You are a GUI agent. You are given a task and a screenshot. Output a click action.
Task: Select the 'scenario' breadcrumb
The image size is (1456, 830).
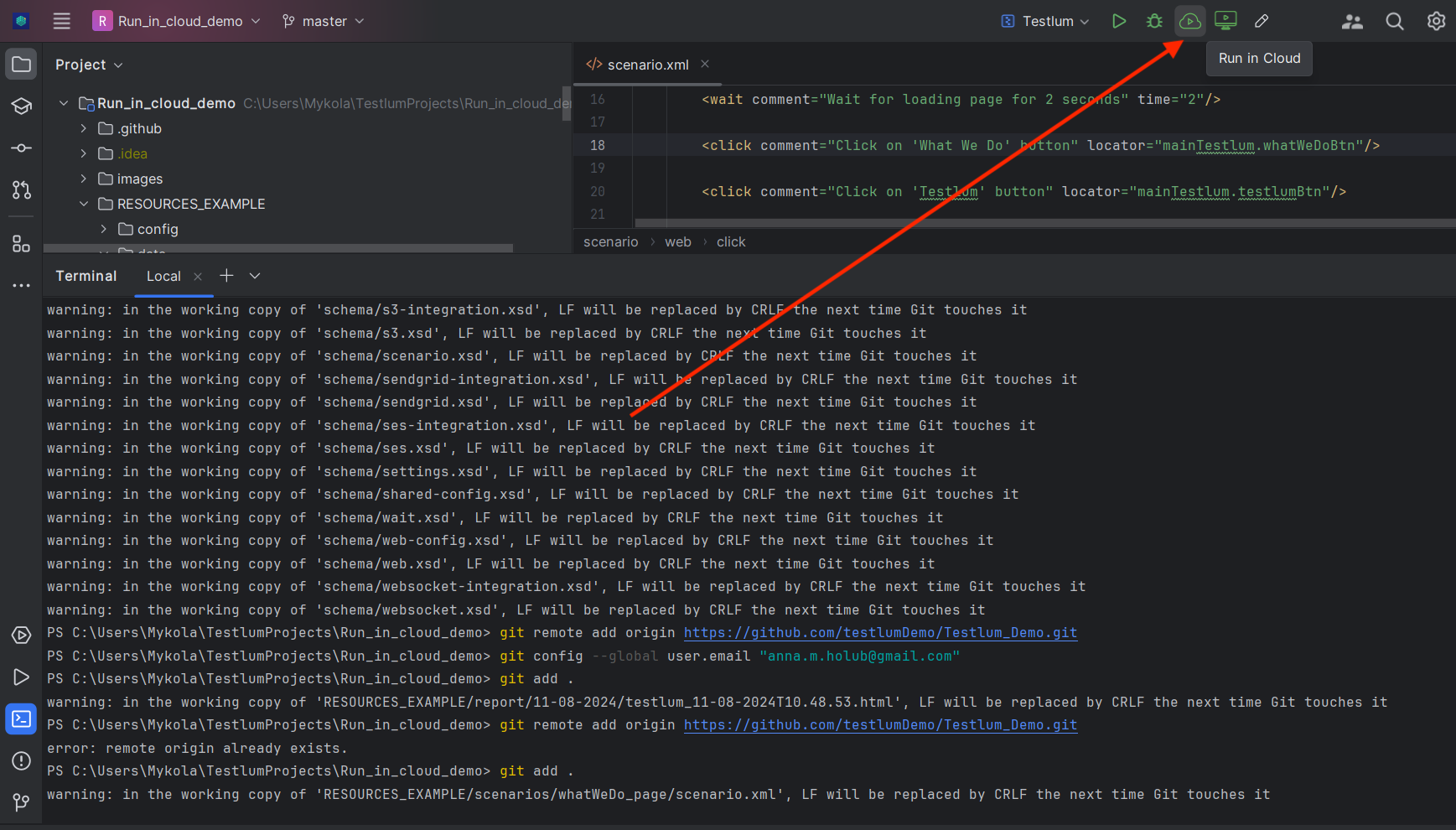point(610,241)
